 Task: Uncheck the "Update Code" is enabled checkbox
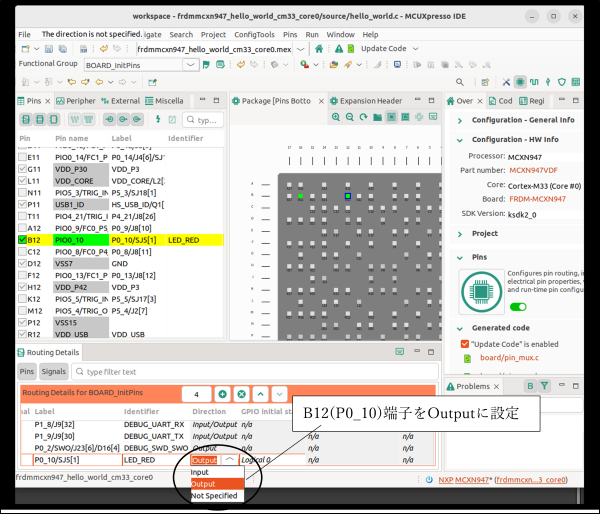[x=466, y=344]
